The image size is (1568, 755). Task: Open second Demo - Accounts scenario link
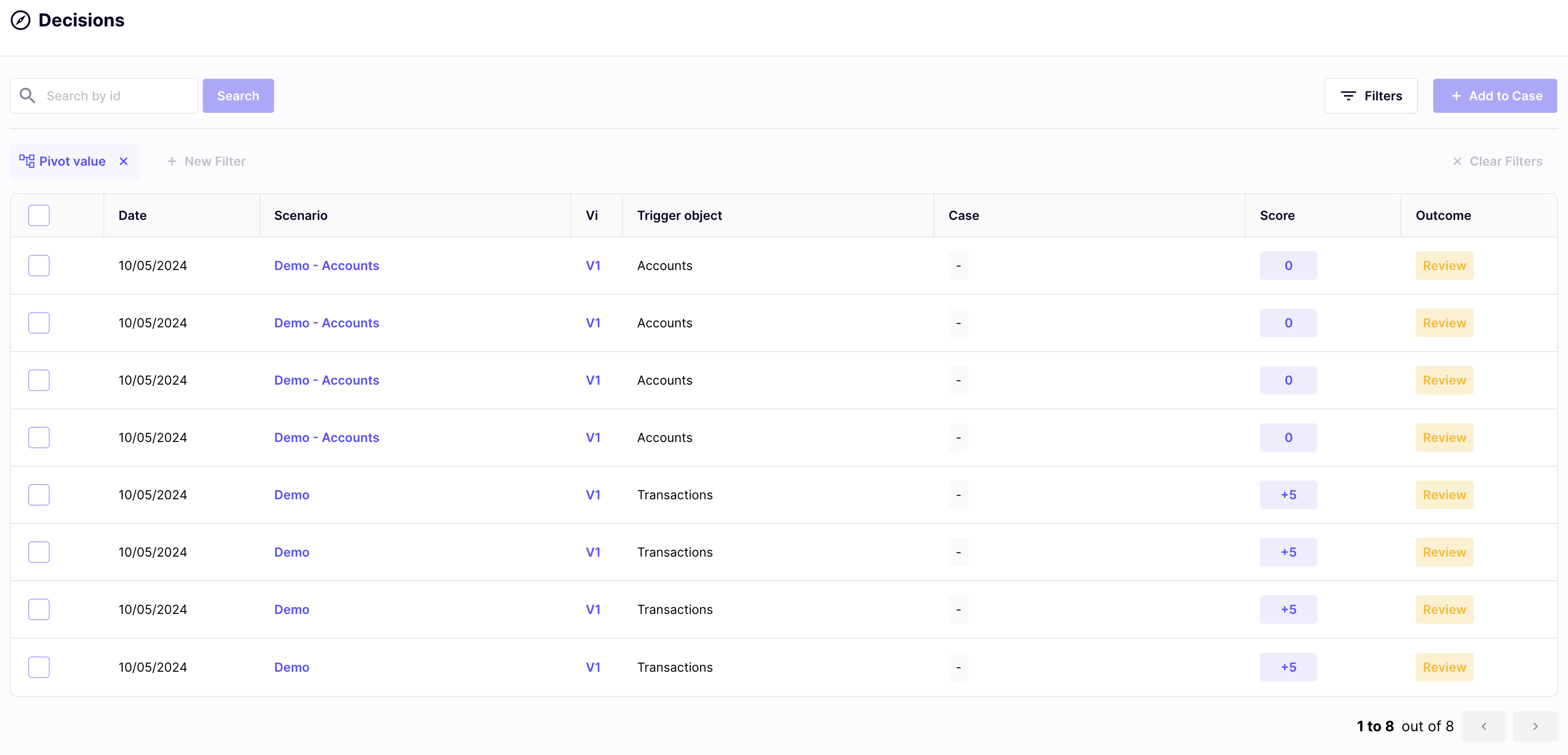326,323
